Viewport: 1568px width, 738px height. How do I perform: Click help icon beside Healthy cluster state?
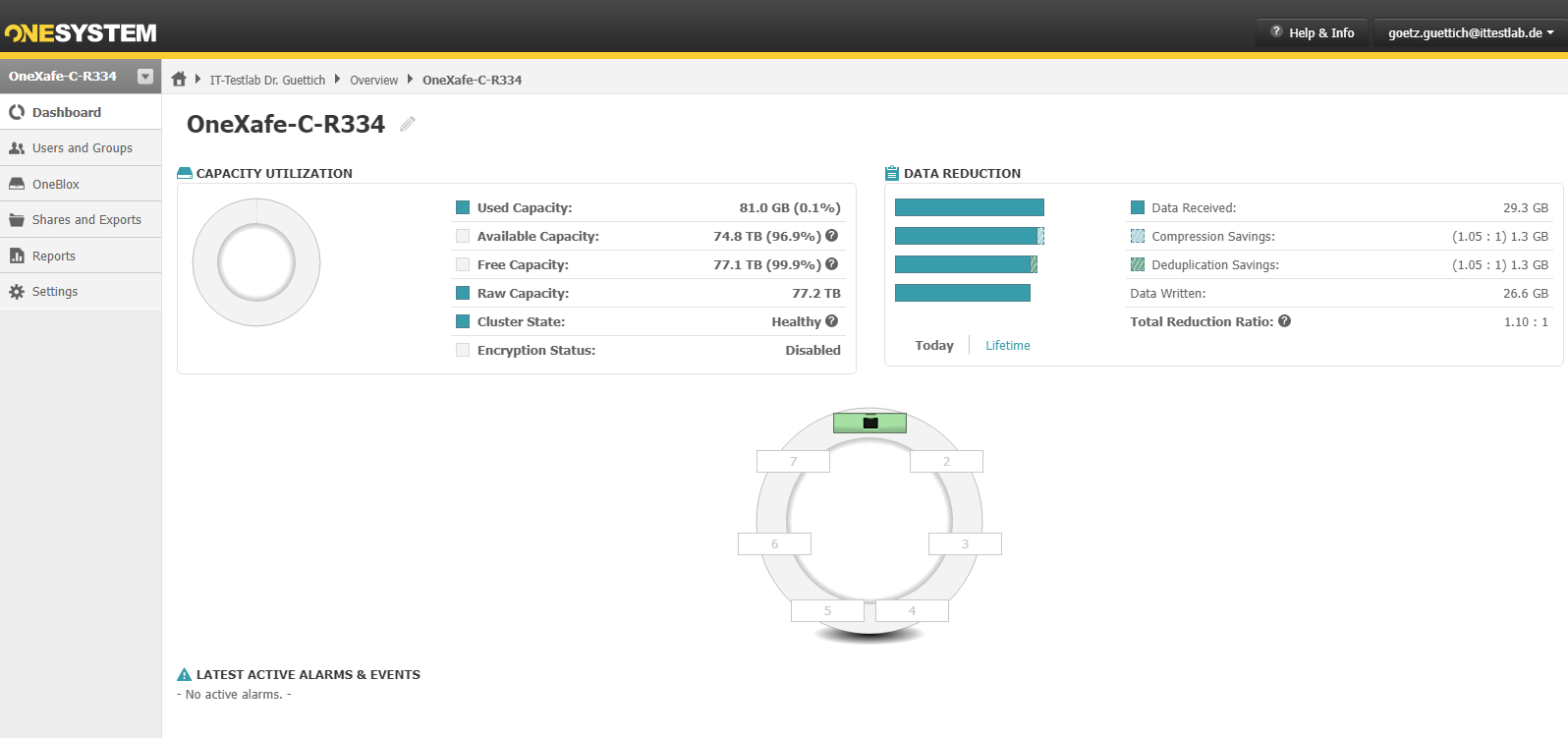pyautogui.click(x=832, y=321)
